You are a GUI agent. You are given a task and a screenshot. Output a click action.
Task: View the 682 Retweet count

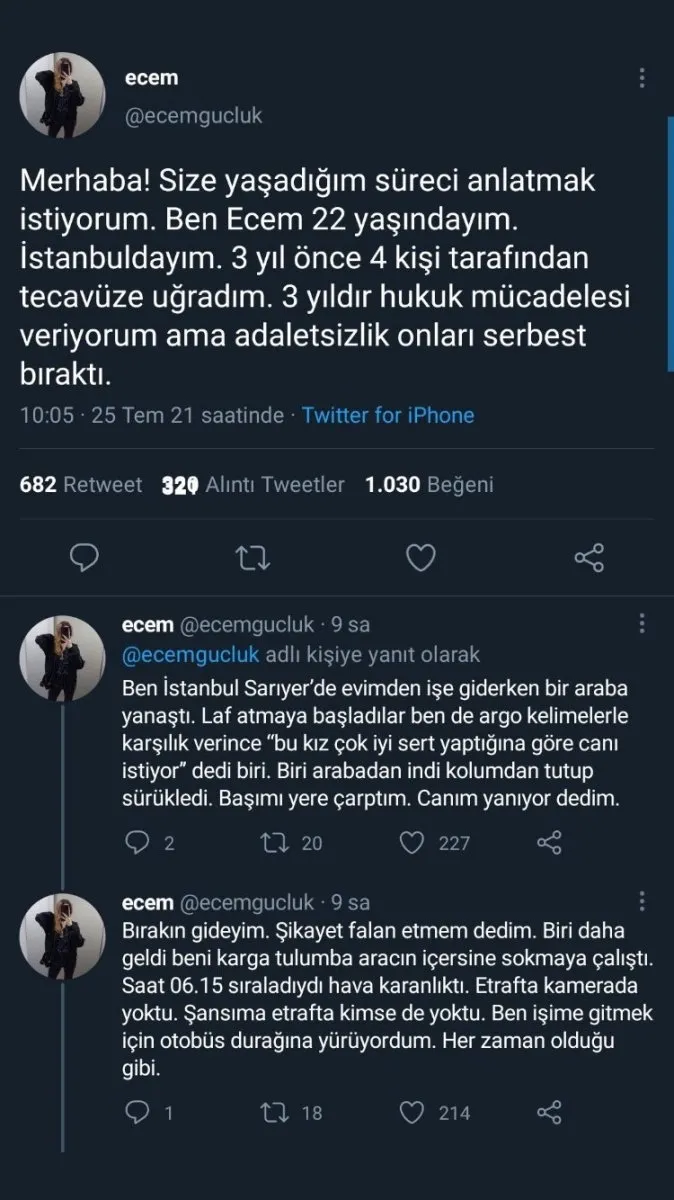click(79, 484)
